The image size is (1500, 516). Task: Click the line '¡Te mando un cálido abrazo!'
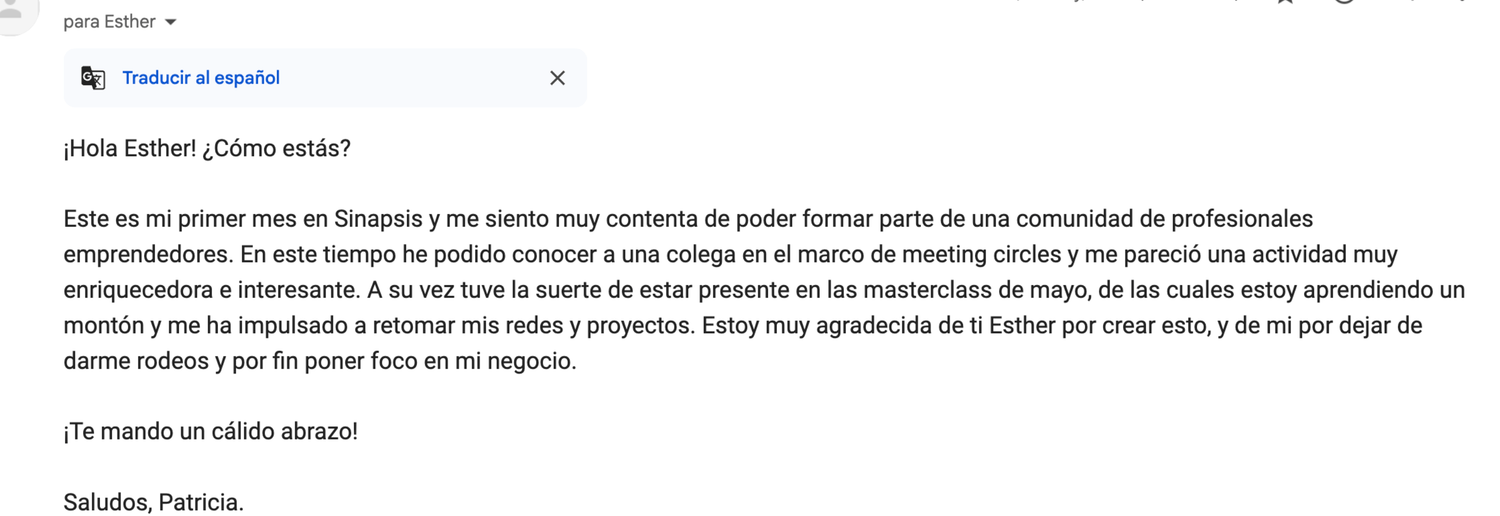(x=211, y=433)
